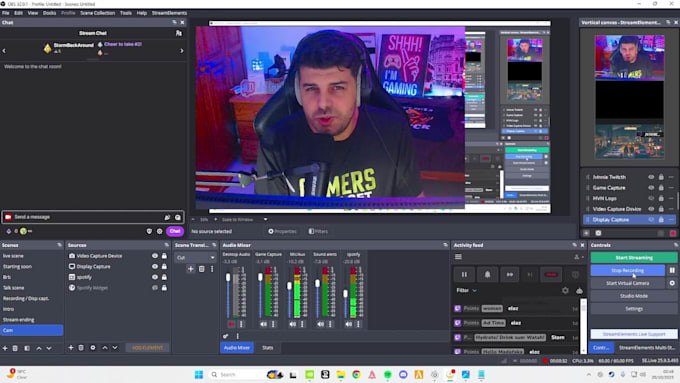Show the hidden Spotify Widget source

(155, 288)
